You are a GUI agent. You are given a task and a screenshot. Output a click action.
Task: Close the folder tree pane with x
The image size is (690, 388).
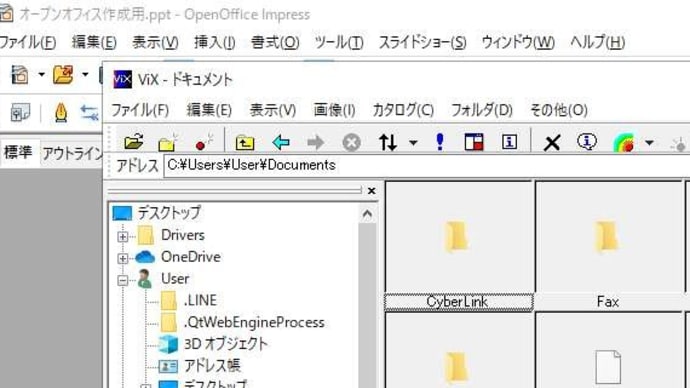click(x=371, y=190)
